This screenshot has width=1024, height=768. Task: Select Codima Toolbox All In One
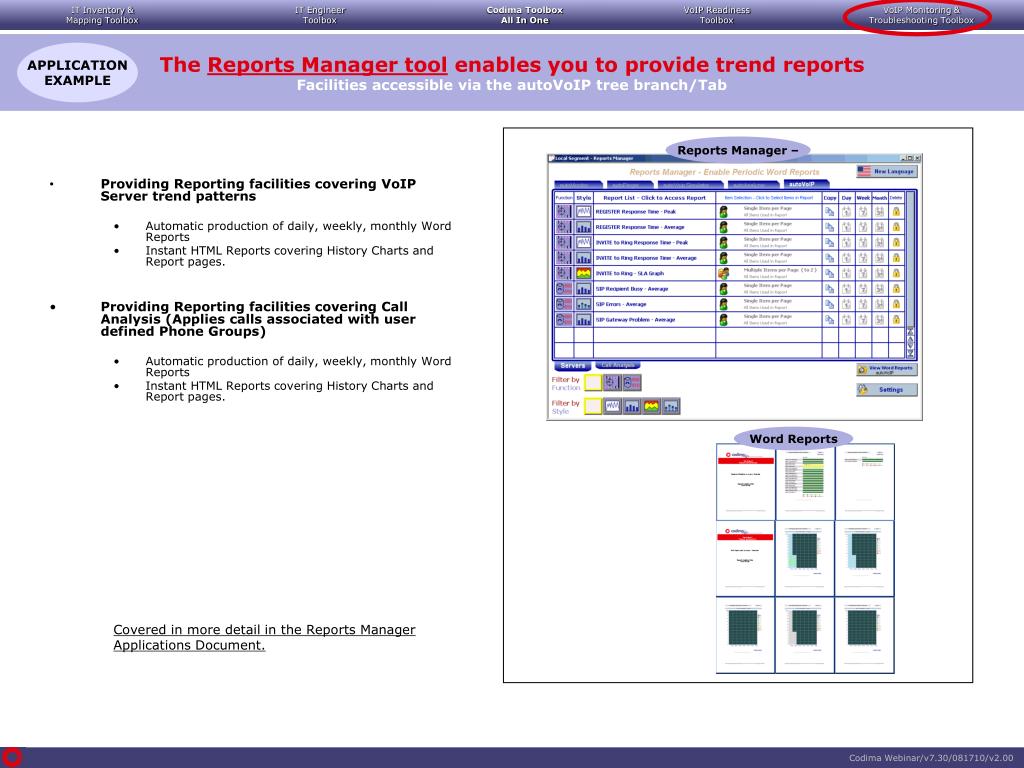pos(524,15)
